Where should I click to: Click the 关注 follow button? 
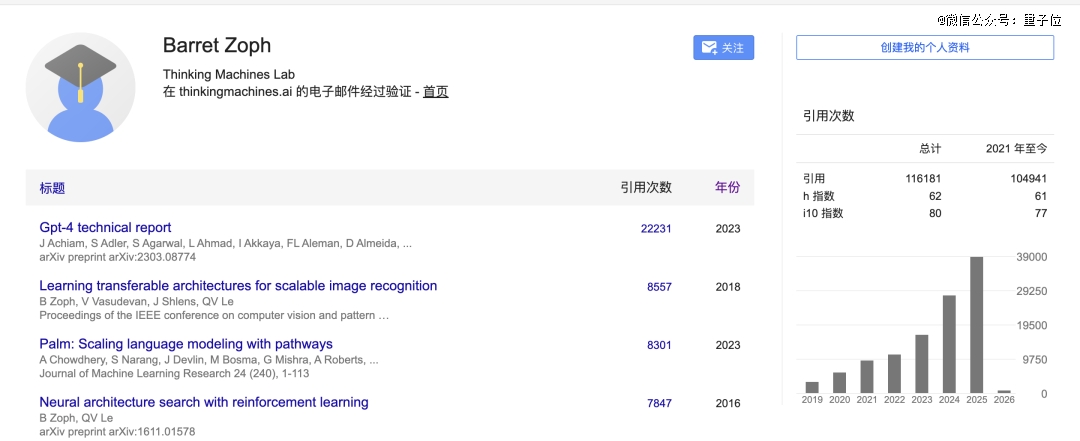coord(723,48)
